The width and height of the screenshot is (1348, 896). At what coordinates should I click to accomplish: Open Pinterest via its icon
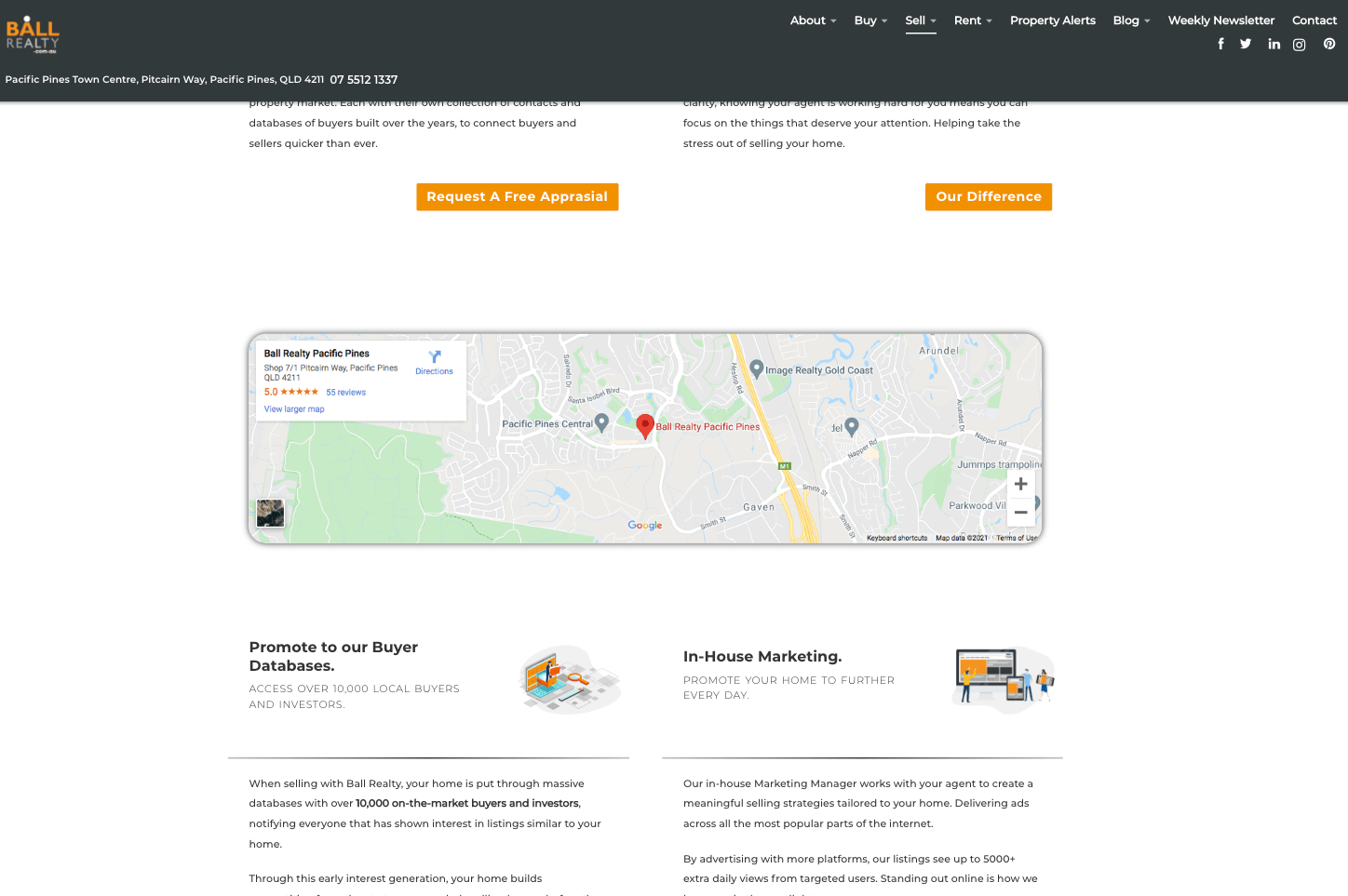point(1328,44)
